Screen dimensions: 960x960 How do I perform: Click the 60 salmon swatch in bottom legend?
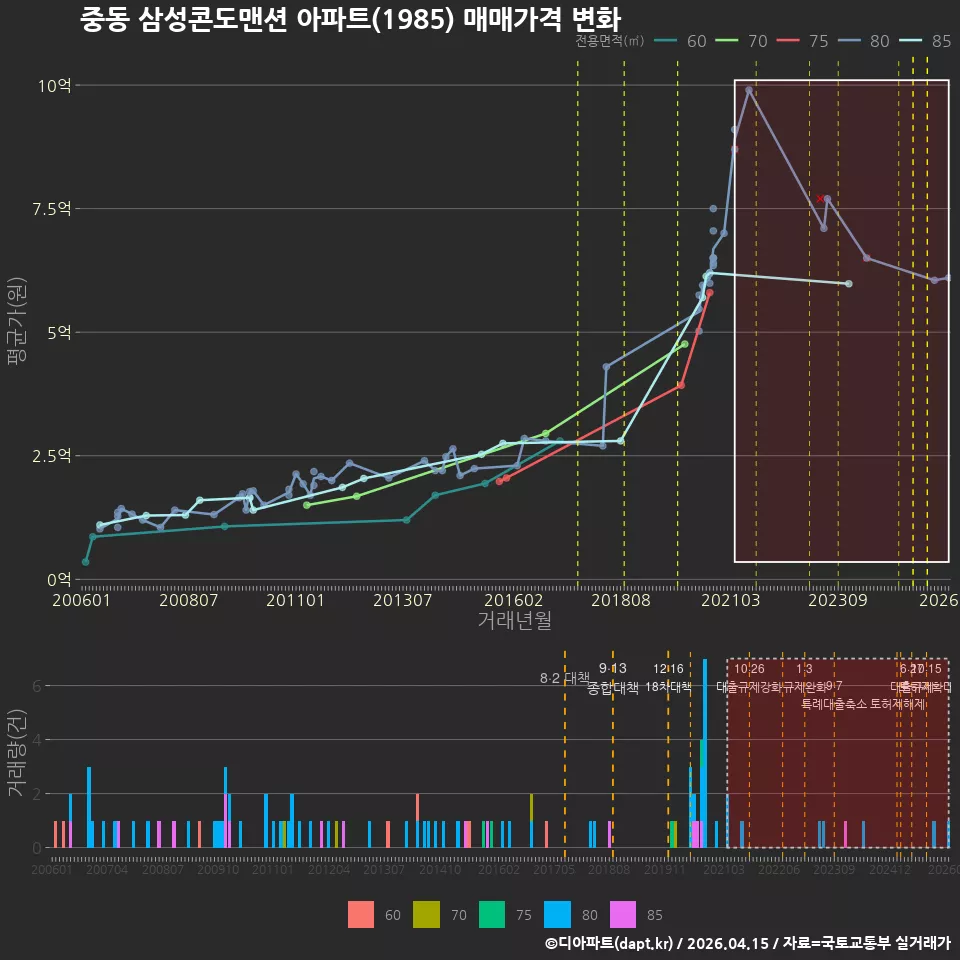361,914
